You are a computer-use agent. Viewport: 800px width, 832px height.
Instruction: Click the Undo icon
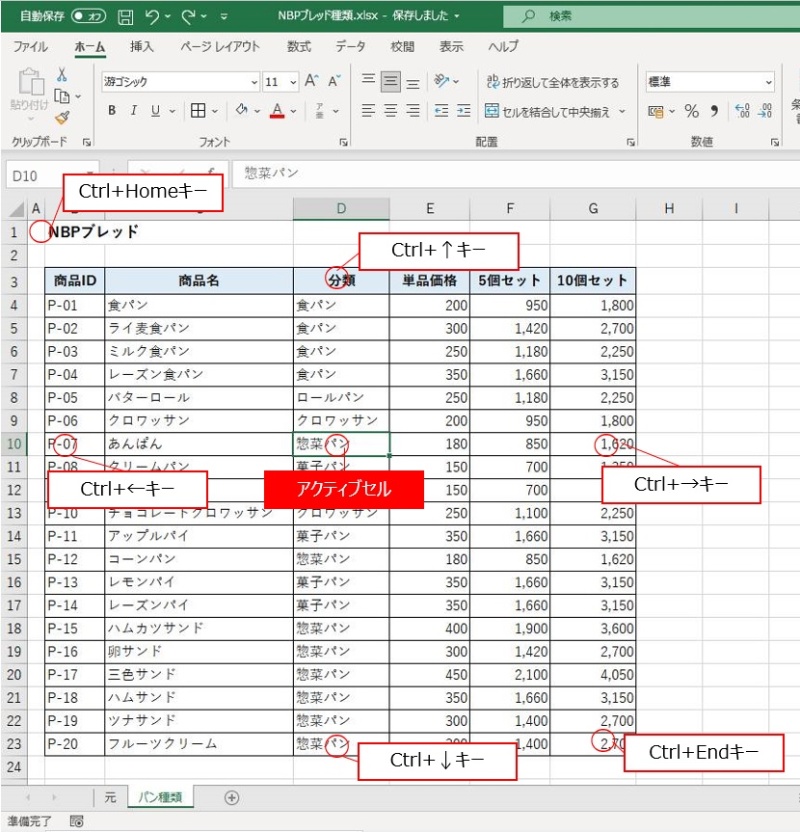click(x=152, y=17)
